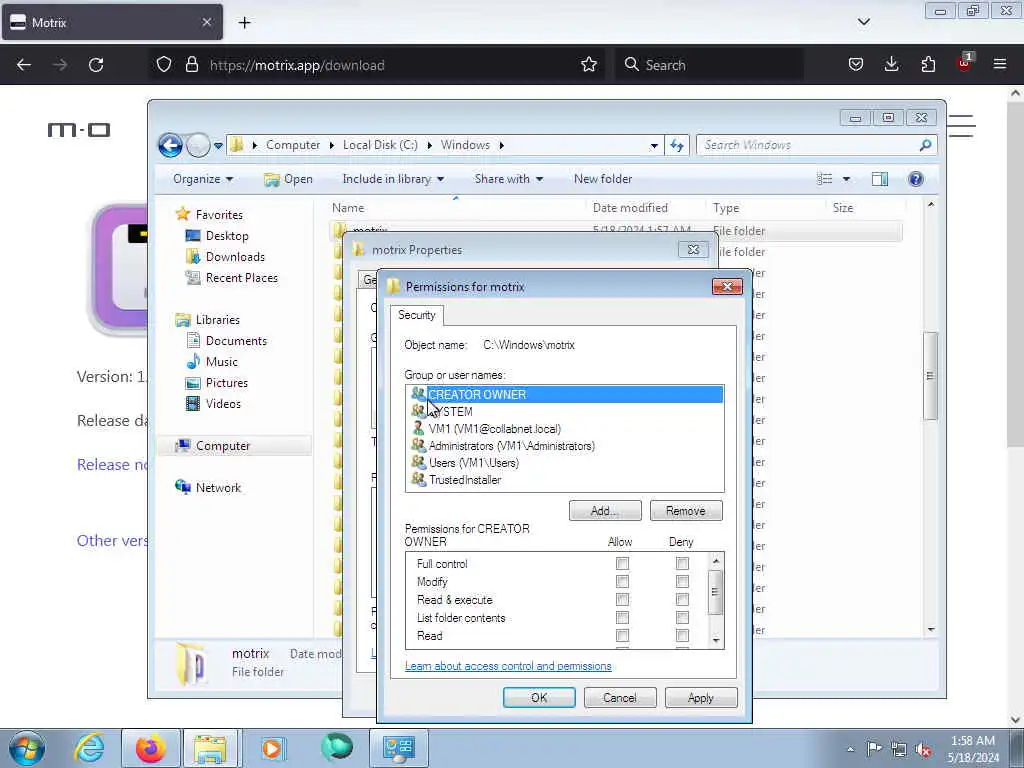Sort by the Name column header
This screenshot has width=1024, height=768.
(x=348, y=208)
